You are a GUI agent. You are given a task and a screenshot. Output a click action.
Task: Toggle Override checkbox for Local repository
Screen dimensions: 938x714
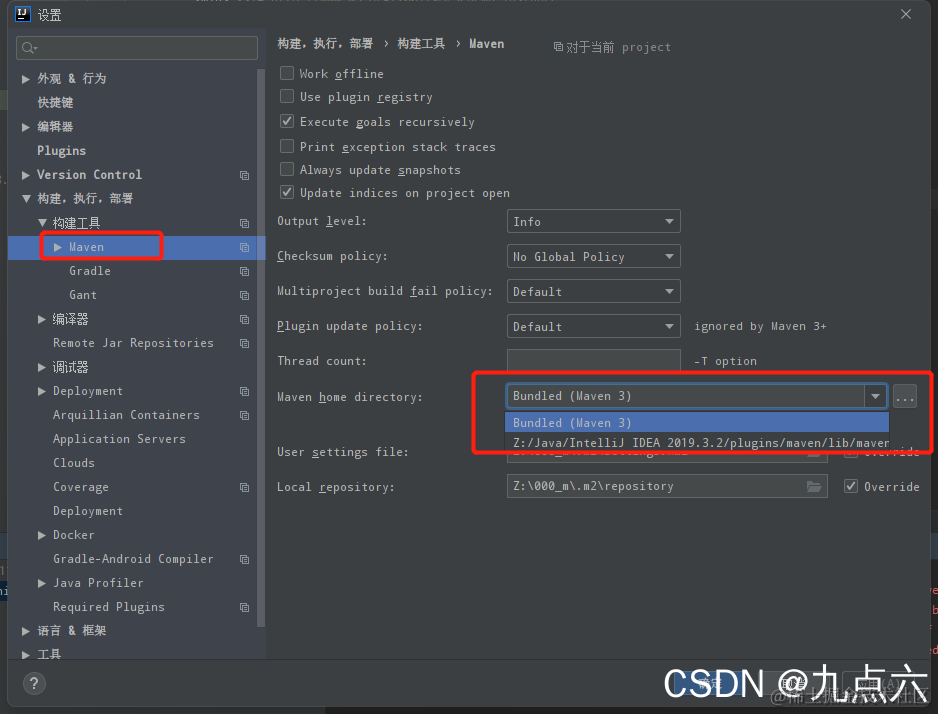851,486
